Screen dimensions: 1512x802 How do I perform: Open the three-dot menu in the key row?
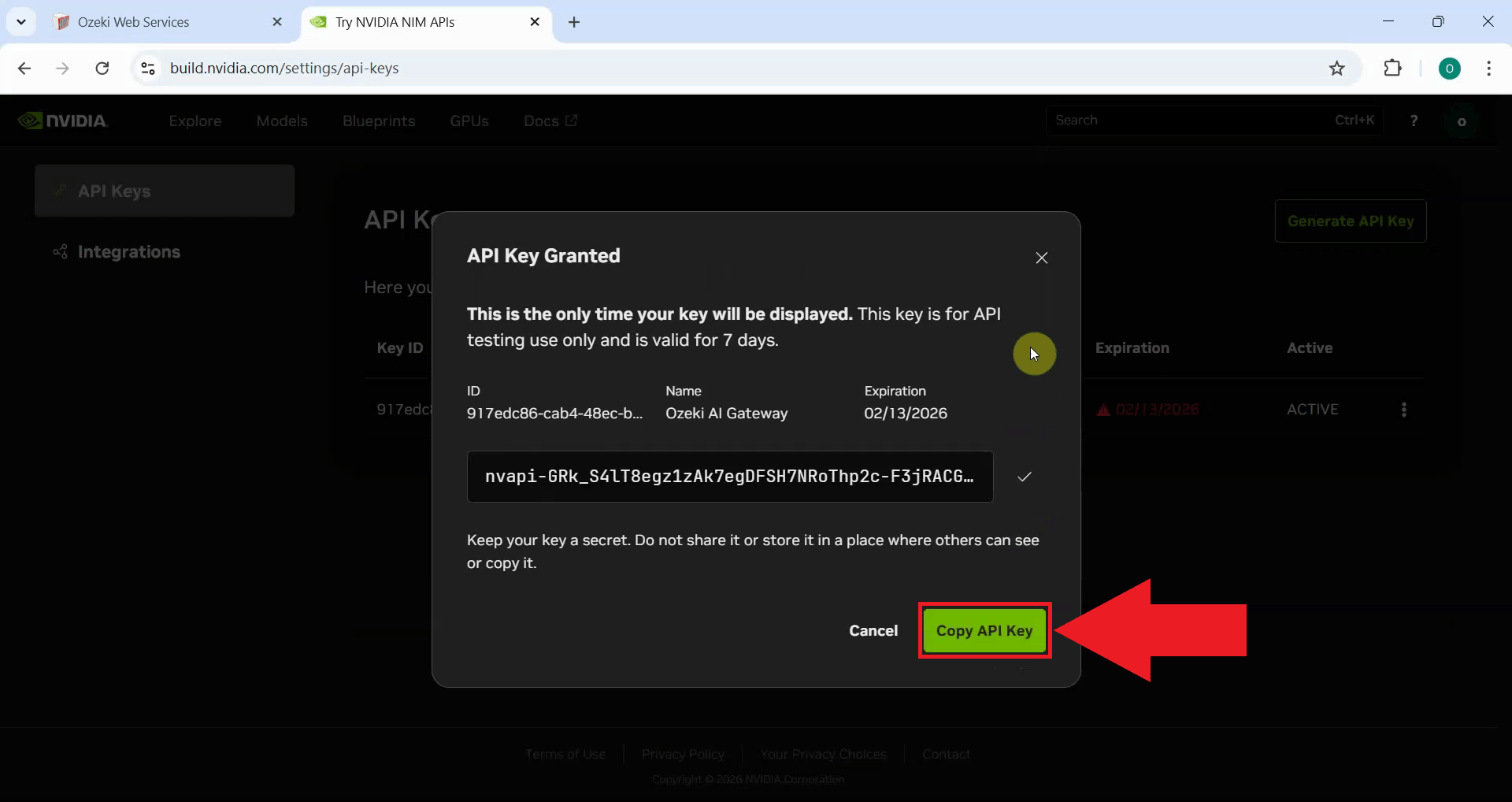click(1404, 409)
